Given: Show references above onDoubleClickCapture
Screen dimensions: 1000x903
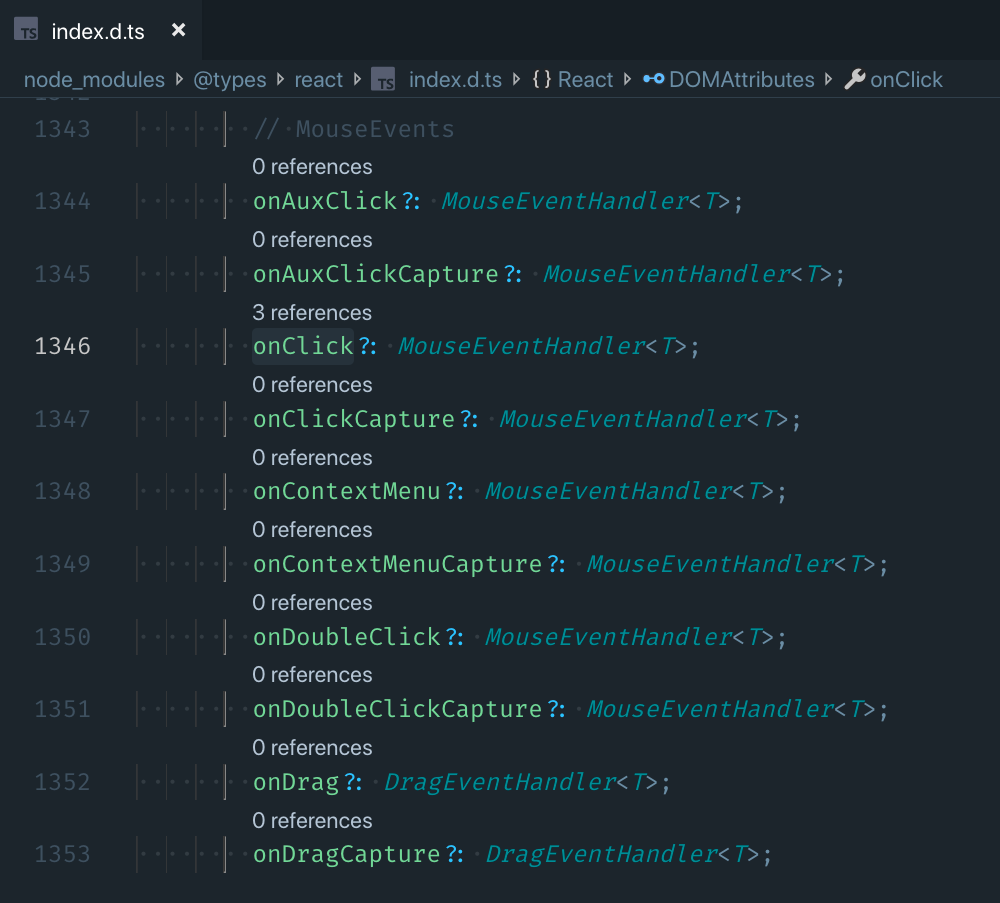Looking at the screenshot, I should coord(312,675).
